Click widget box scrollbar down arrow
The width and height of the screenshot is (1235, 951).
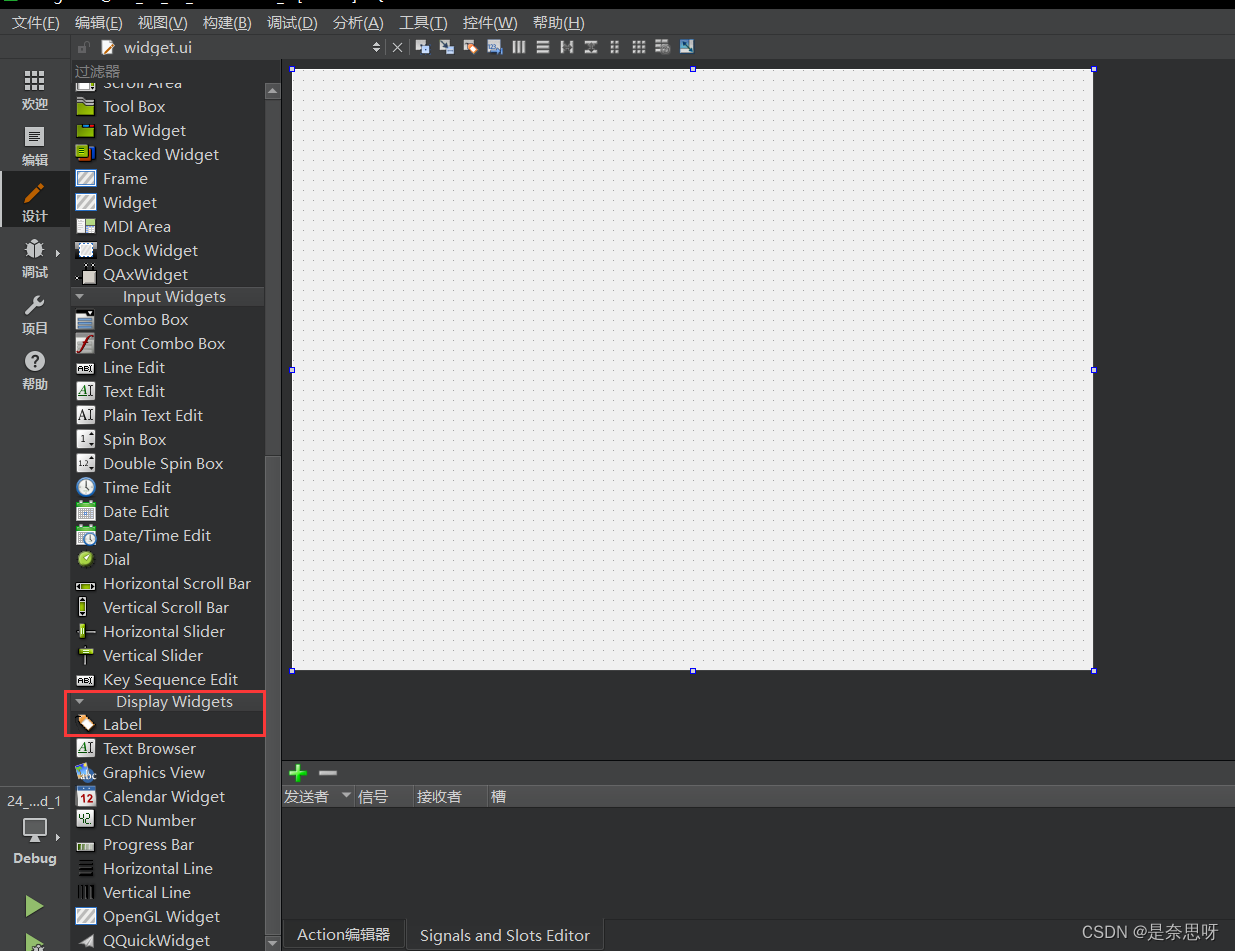(272, 942)
